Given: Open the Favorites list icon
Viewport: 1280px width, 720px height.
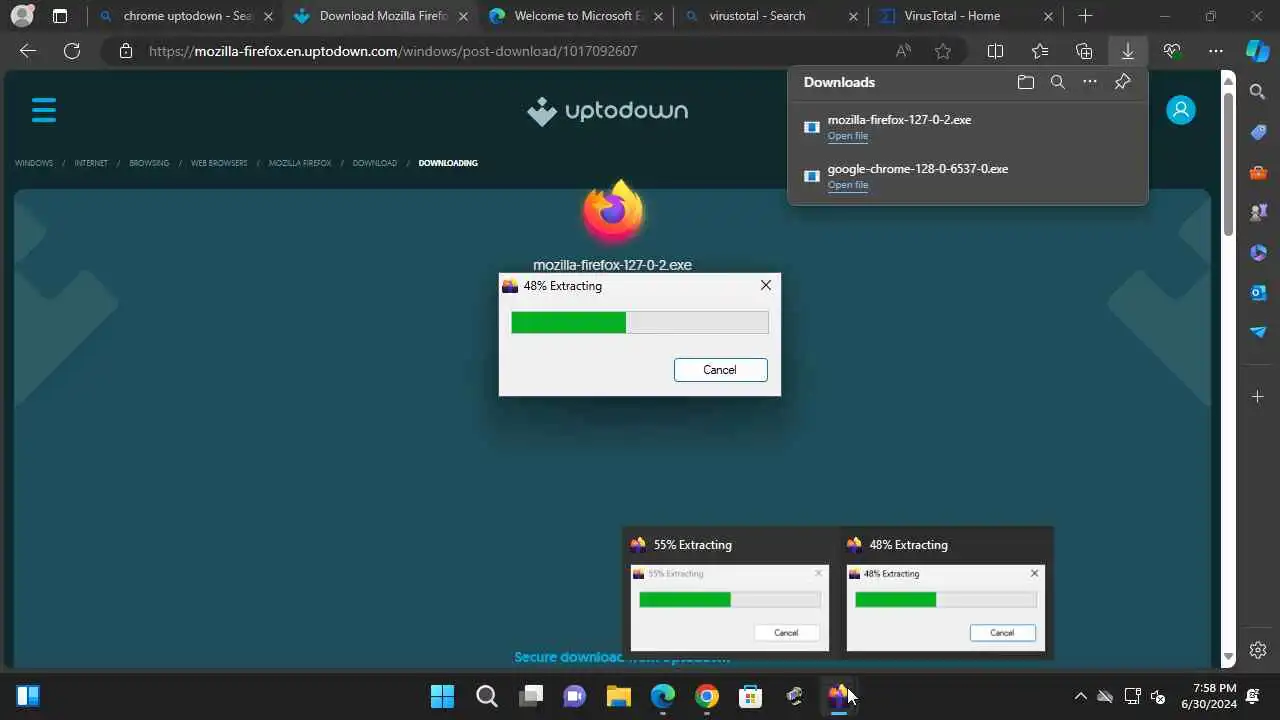Looking at the screenshot, I should (x=1040, y=51).
